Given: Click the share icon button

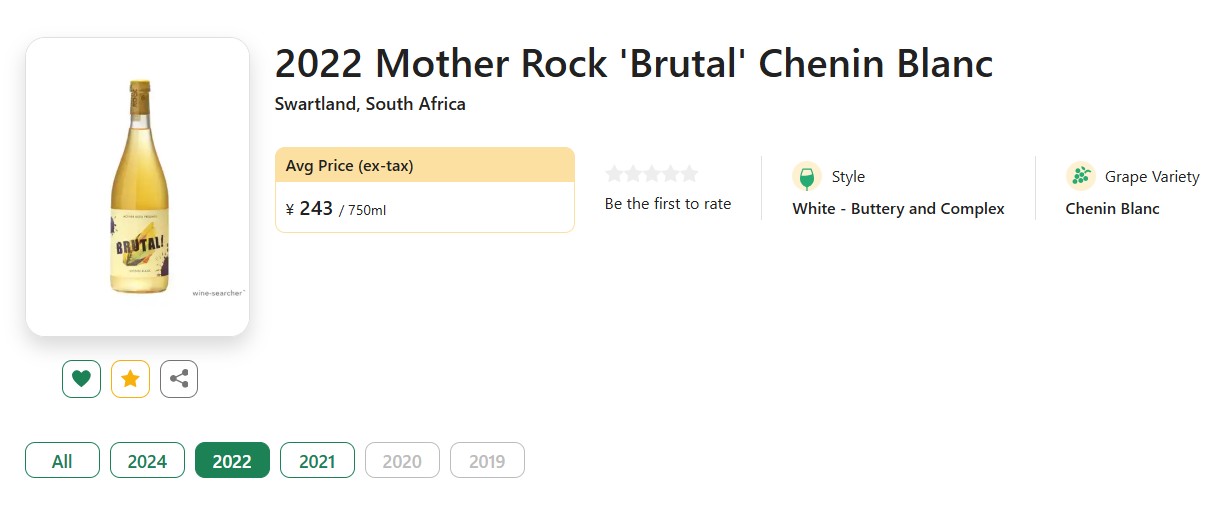Looking at the screenshot, I should coord(179,379).
